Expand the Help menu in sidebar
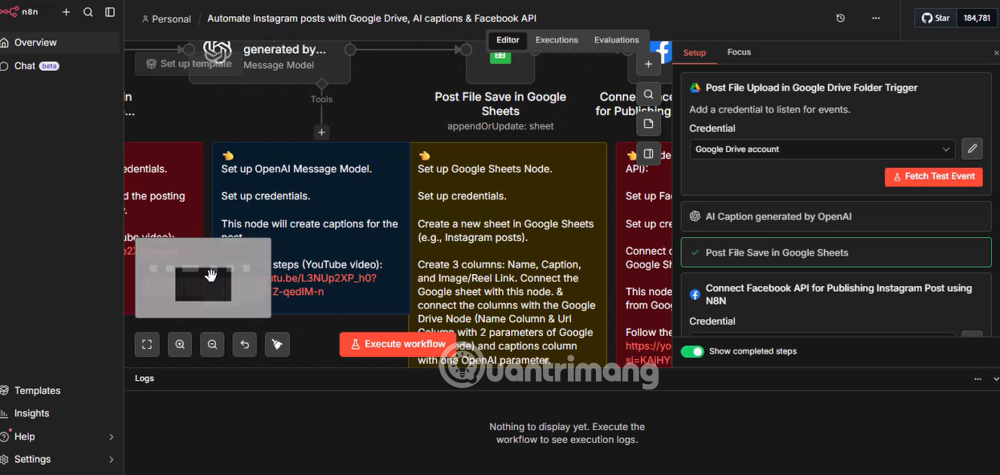 coord(111,437)
